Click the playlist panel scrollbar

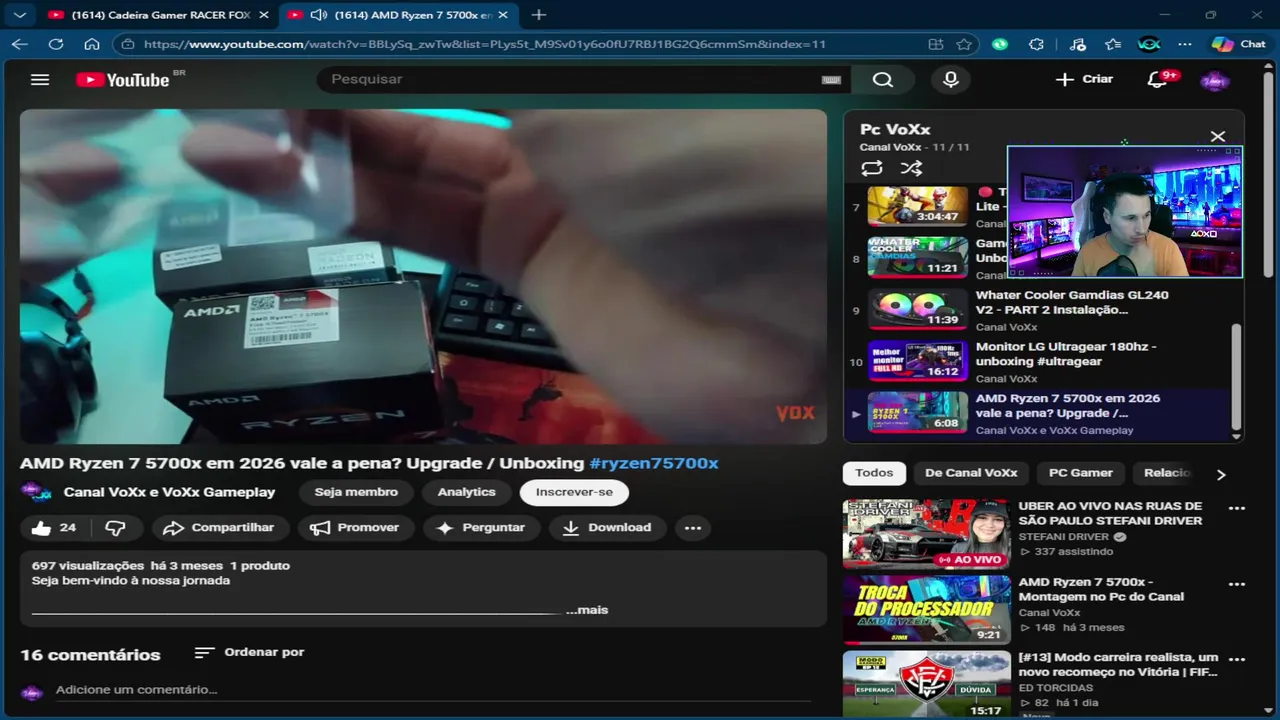(x=1237, y=375)
